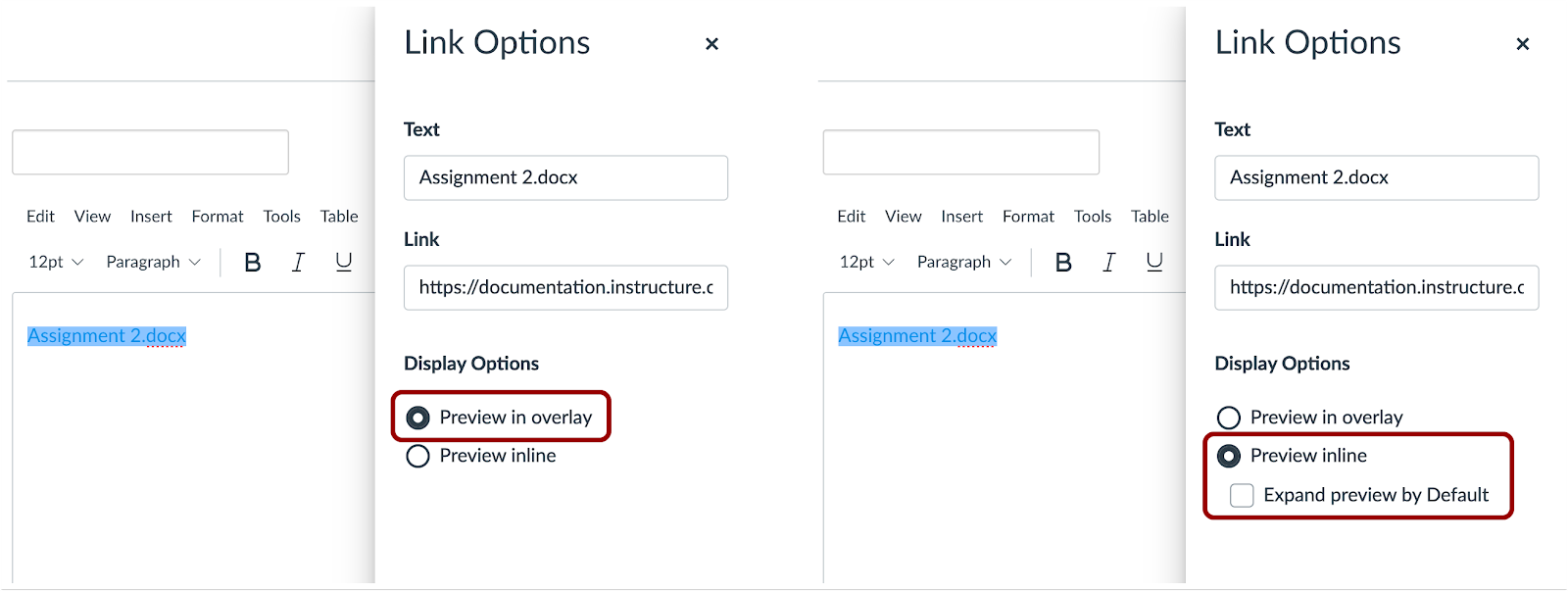The image size is (1568, 591).
Task: Open the Format menu in right editor
Action: coord(1028,217)
